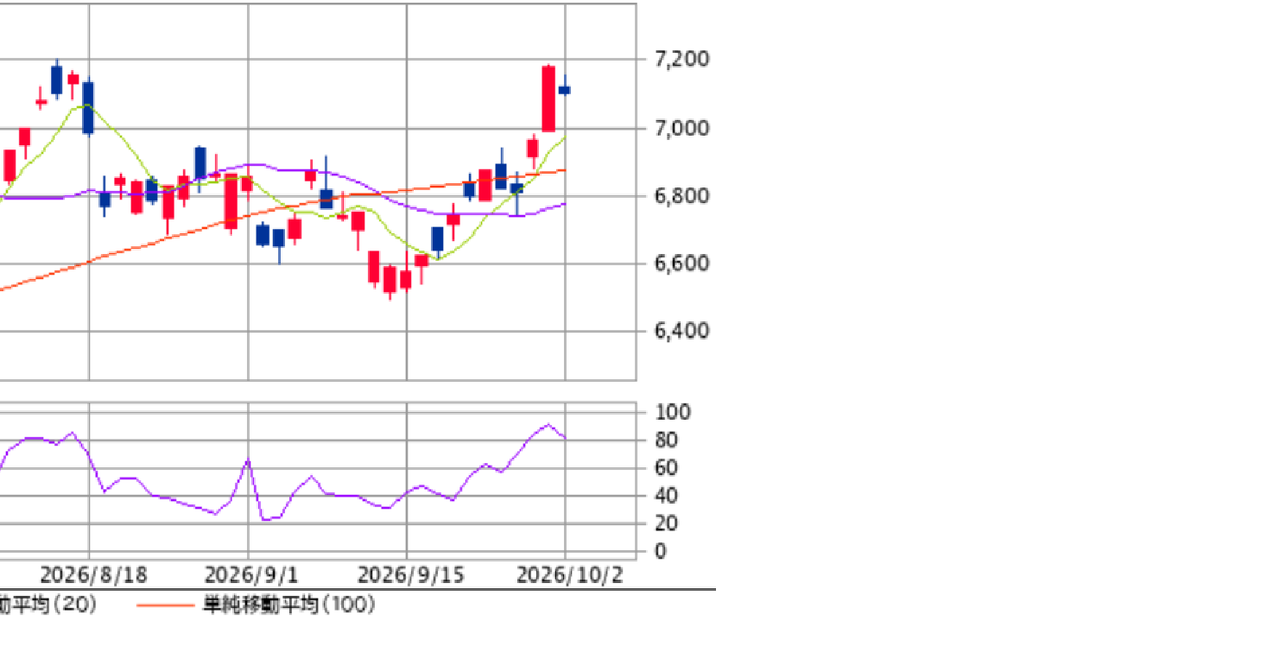Select the moving average (20) legend label
Image resolution: width=1280 pixels, height=660 pixels.
pyautogui.click(x=48, y=605)
